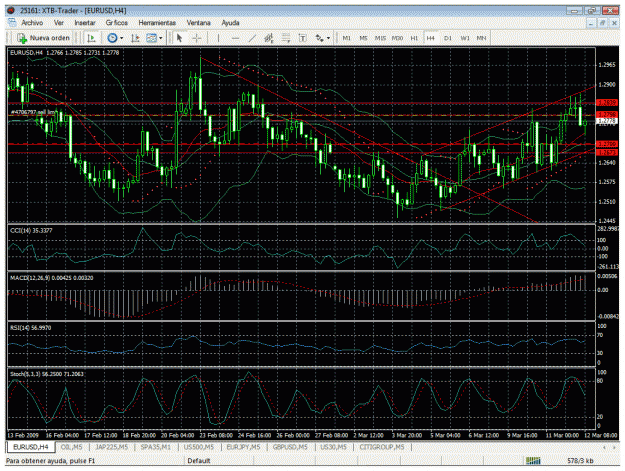Click the chart document icon left of Archivo
The width and height of the screenshot is (625, 471).
click(12, 22)
